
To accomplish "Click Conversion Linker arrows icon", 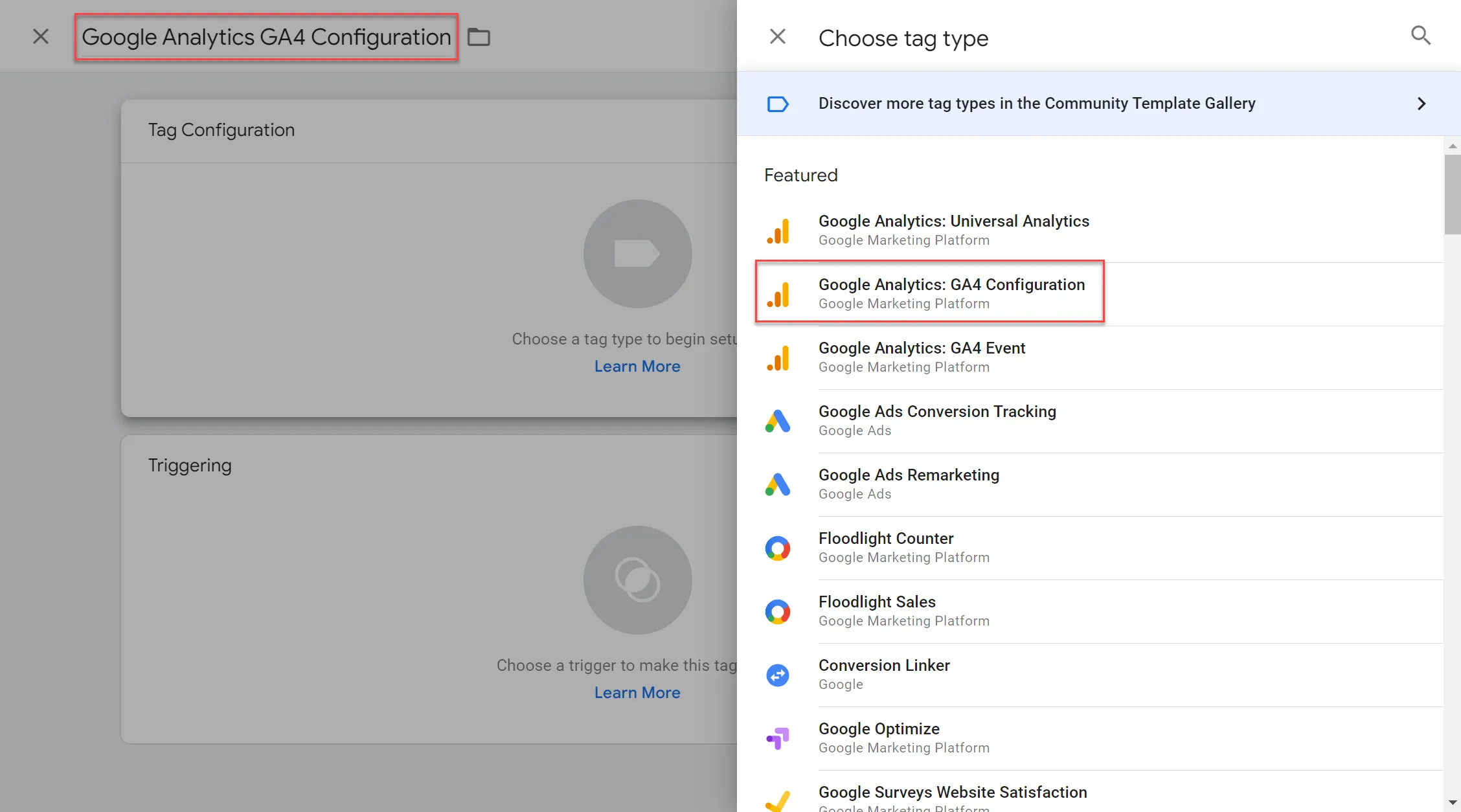I will tap(778, 675).
